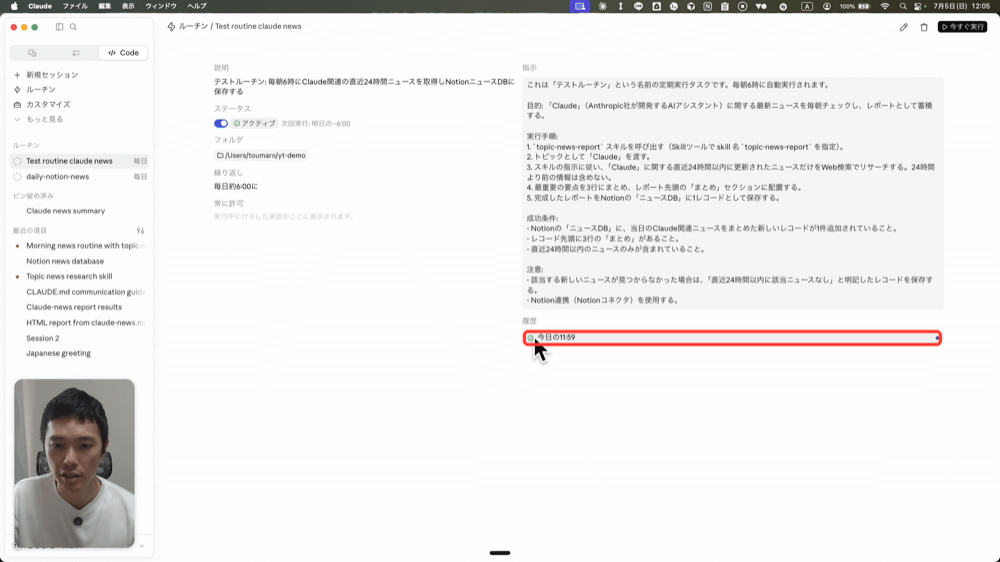Open the 編集 menu
This screenshot has width=1000, height=562.
(105, 6)
